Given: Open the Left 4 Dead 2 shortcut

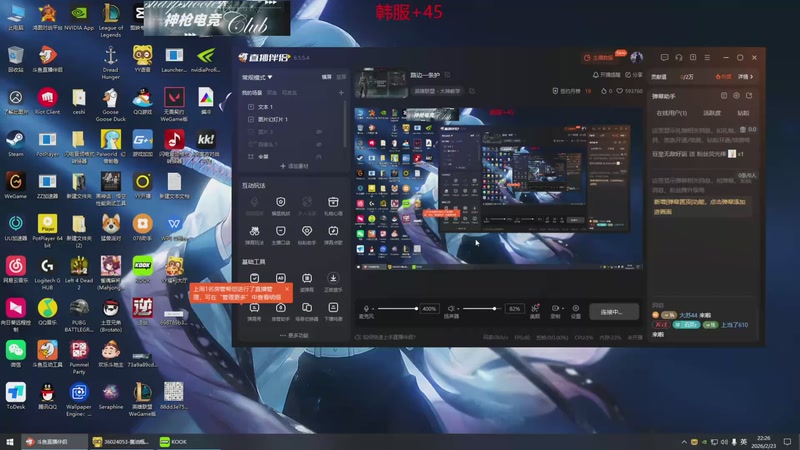Looking at the screenshot, I should 79,273.
